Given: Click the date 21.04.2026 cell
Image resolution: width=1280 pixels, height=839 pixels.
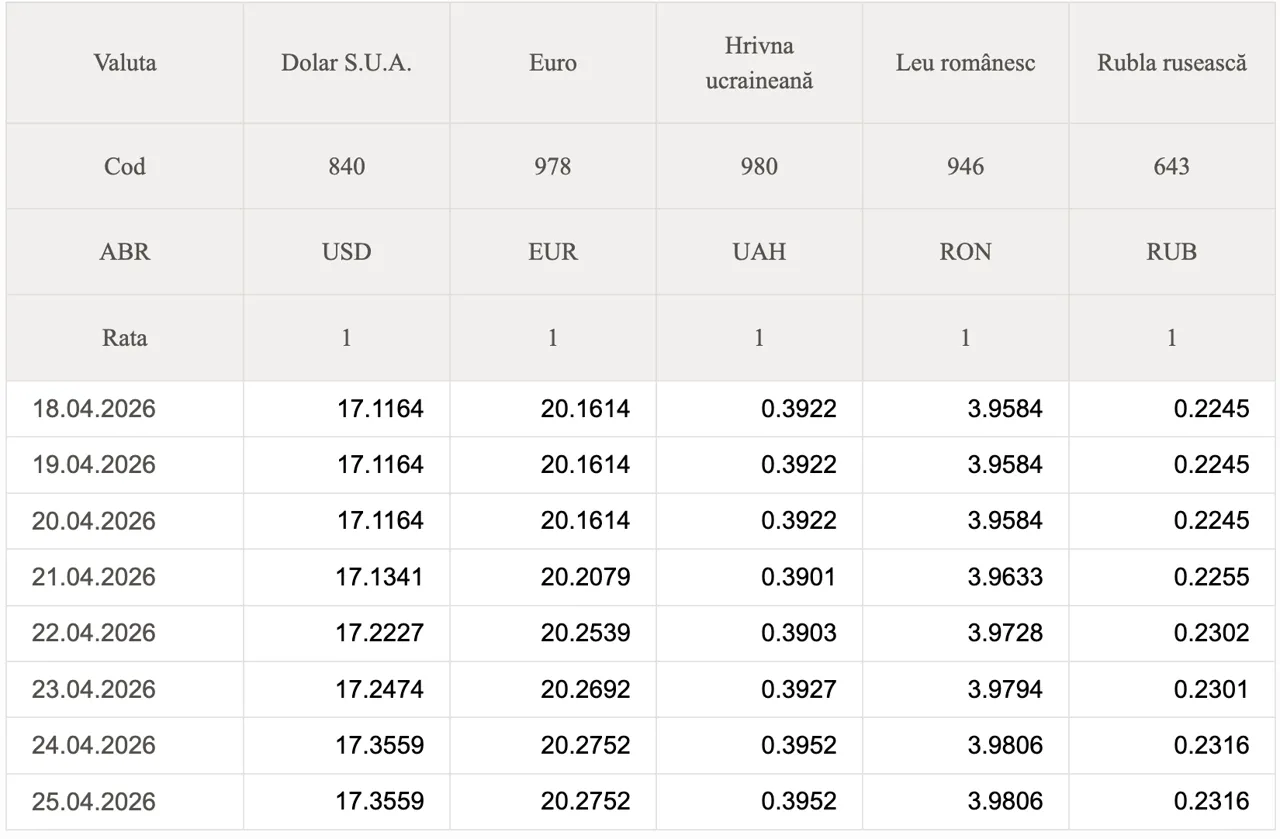Looking at the screenshot, I should click(x=94, y=577).
